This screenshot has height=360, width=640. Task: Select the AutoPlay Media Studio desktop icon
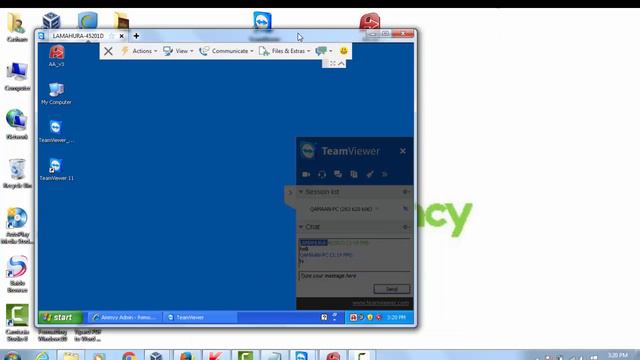coord(17,226)
